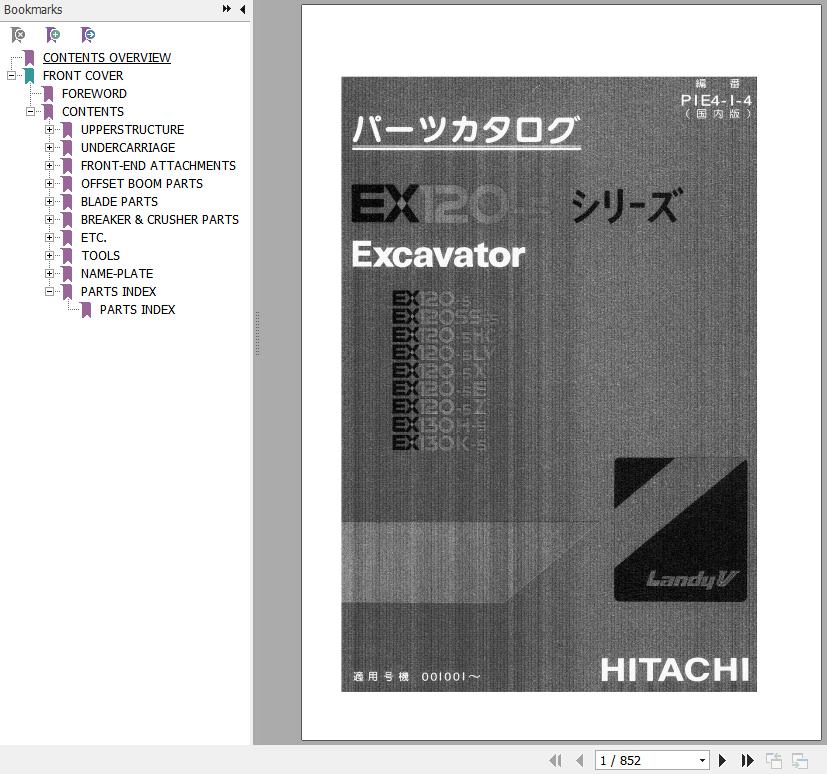Click the bookmark icon beside ETC.
The width and height of the screenshot is (827, 774).
[x=67, y=237]
